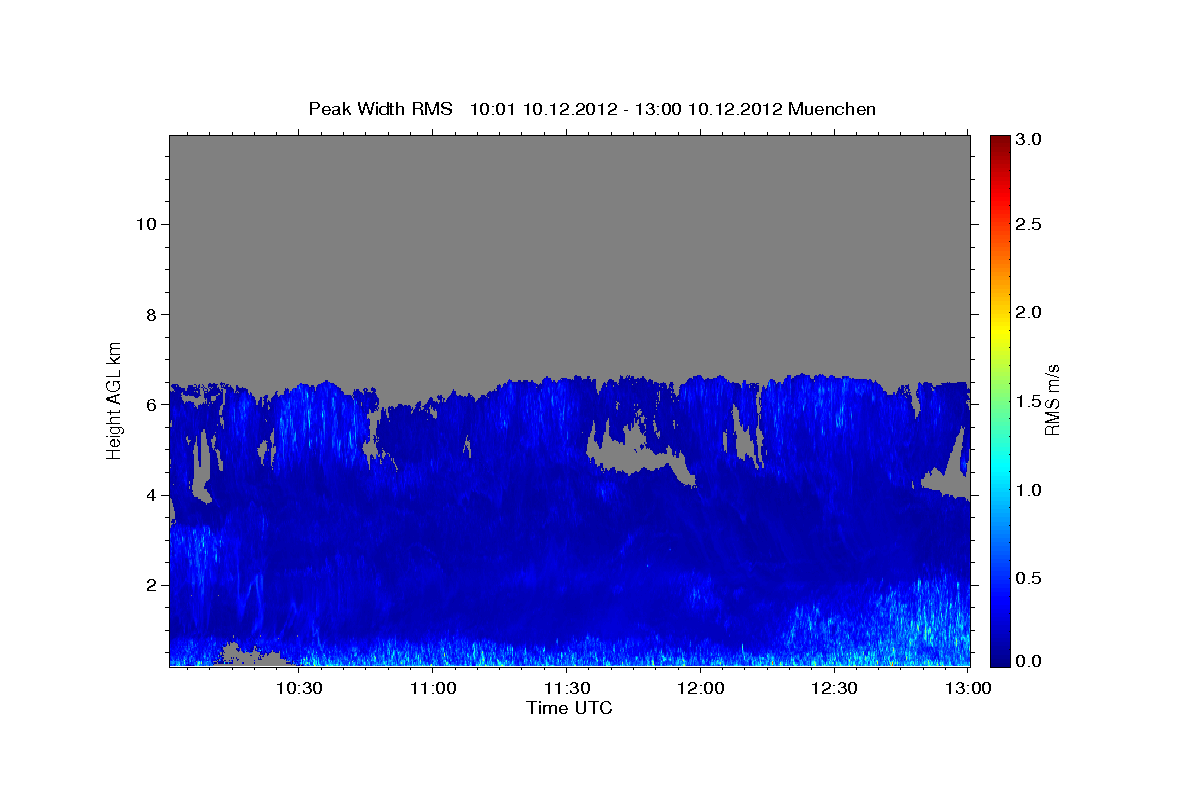Click the 11:30 time tick label
The image size is (1200, 800).
(x=568, y=688)
